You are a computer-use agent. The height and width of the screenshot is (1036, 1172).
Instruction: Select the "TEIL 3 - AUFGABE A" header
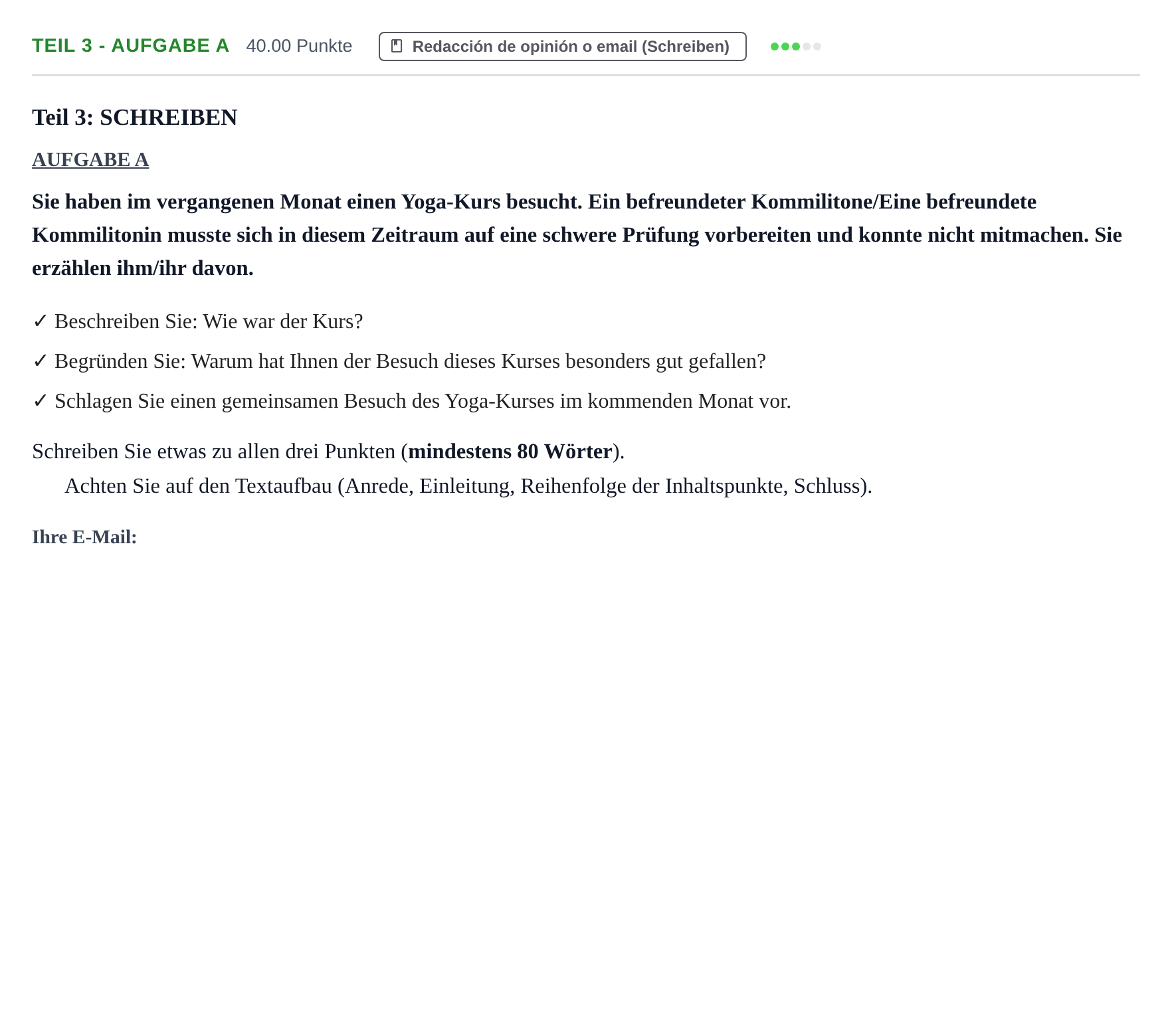[131, 46]
